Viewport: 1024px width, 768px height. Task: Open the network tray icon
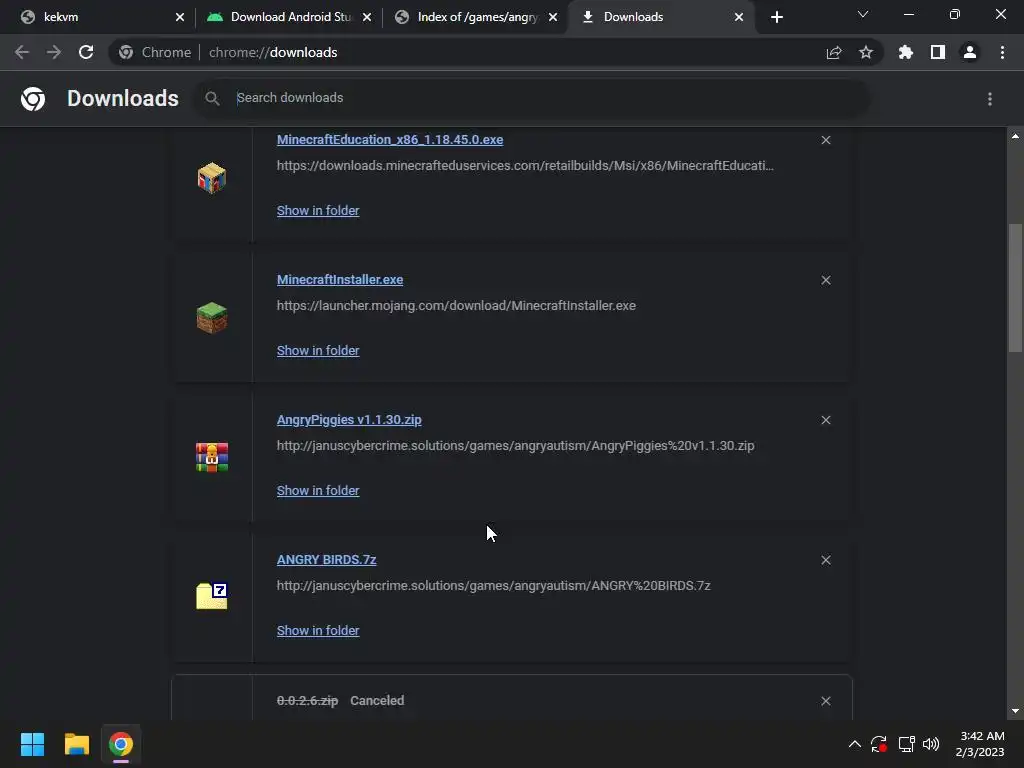tap(906, 744)
